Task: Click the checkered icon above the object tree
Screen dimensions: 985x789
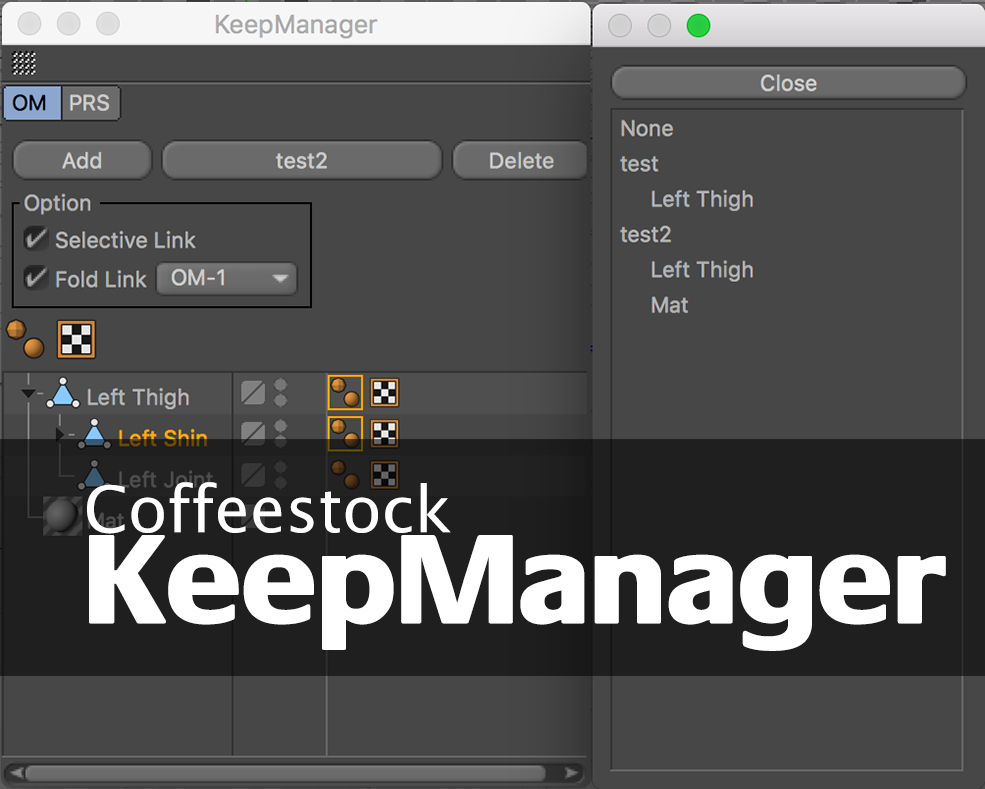Action: coord(75,340)
